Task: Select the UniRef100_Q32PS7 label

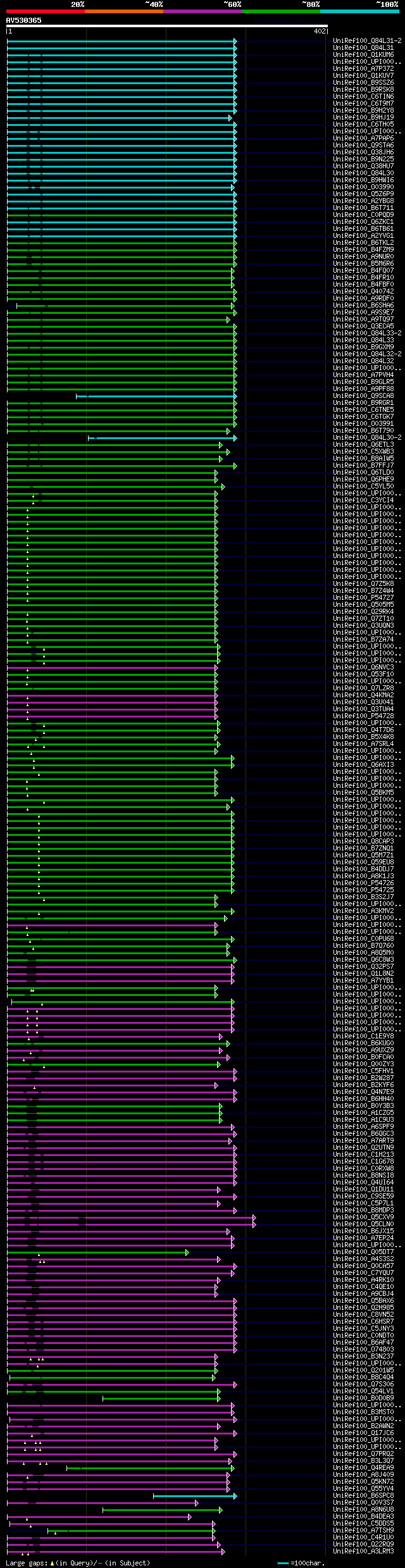Action: (363, 966)
